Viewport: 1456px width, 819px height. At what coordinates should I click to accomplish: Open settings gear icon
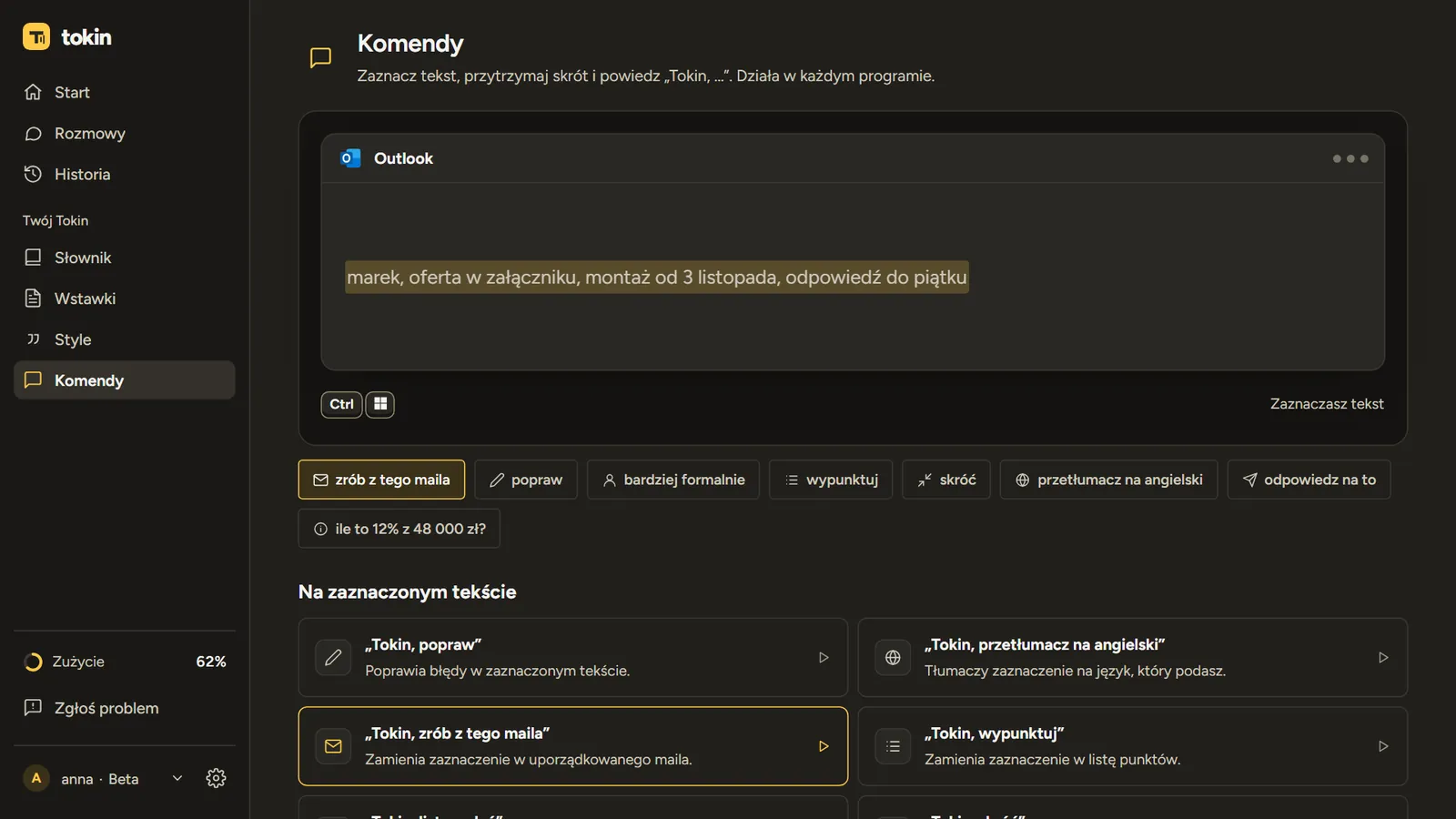[216, 778]
